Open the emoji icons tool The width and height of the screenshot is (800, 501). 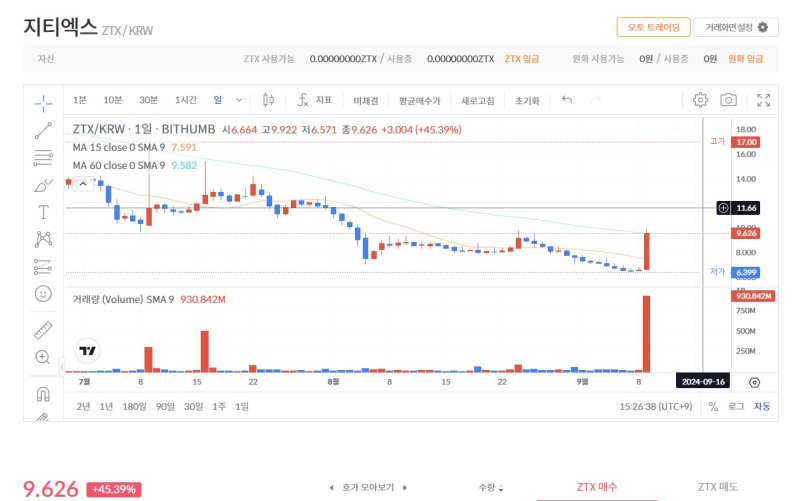pyautogui.click(x=43, y=293)
